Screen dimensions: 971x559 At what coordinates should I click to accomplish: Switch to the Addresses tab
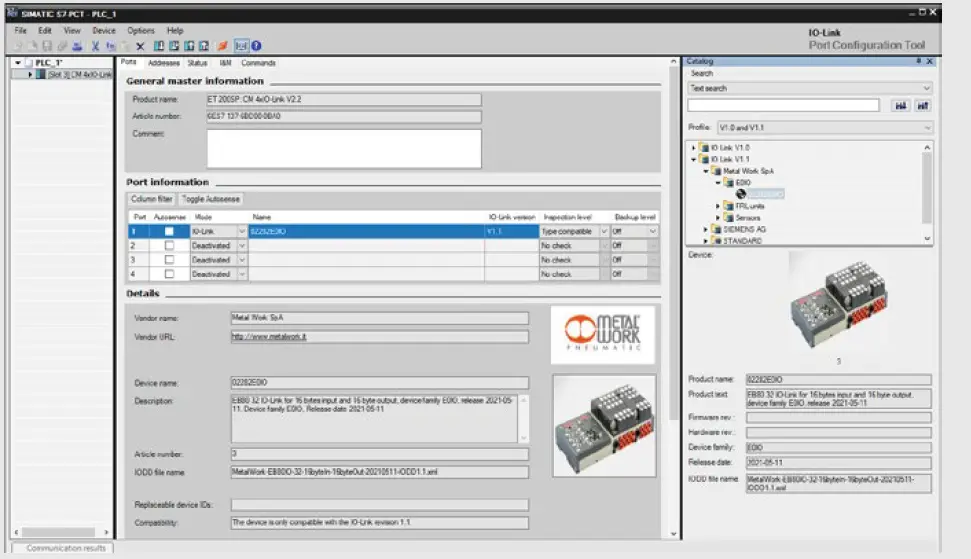pos(163,63)
